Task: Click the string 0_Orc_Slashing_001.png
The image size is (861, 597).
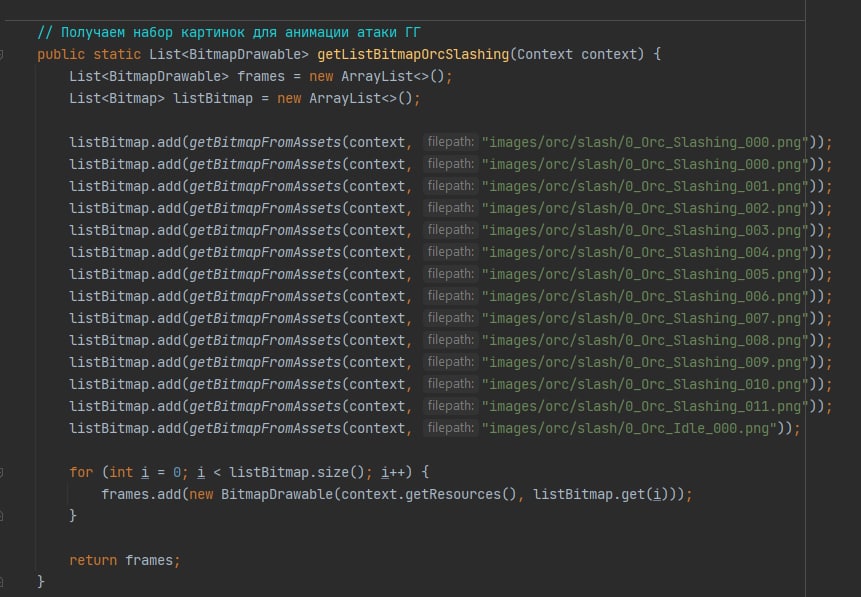Action: point(645,186)
